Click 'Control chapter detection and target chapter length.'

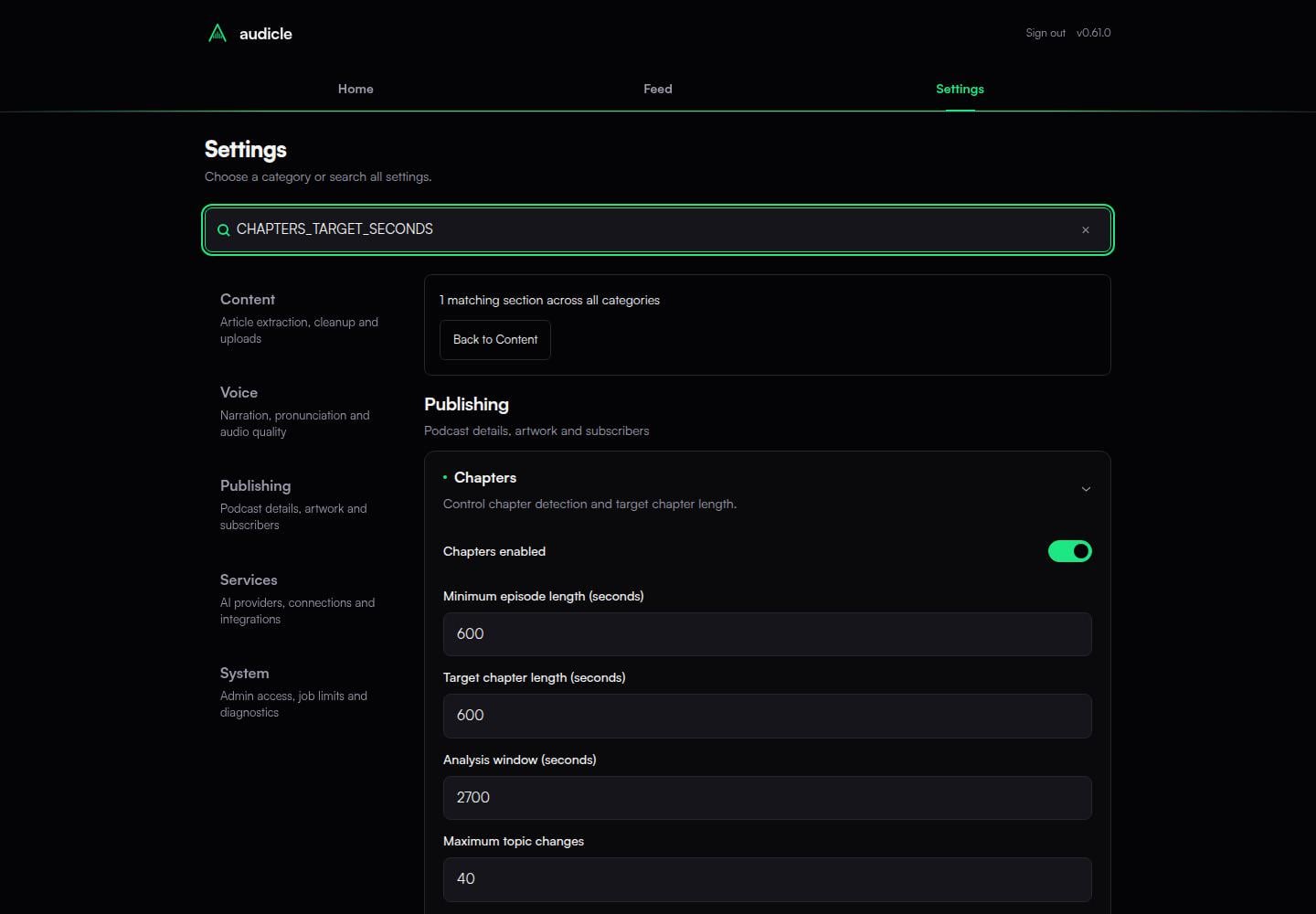(589, 504)
